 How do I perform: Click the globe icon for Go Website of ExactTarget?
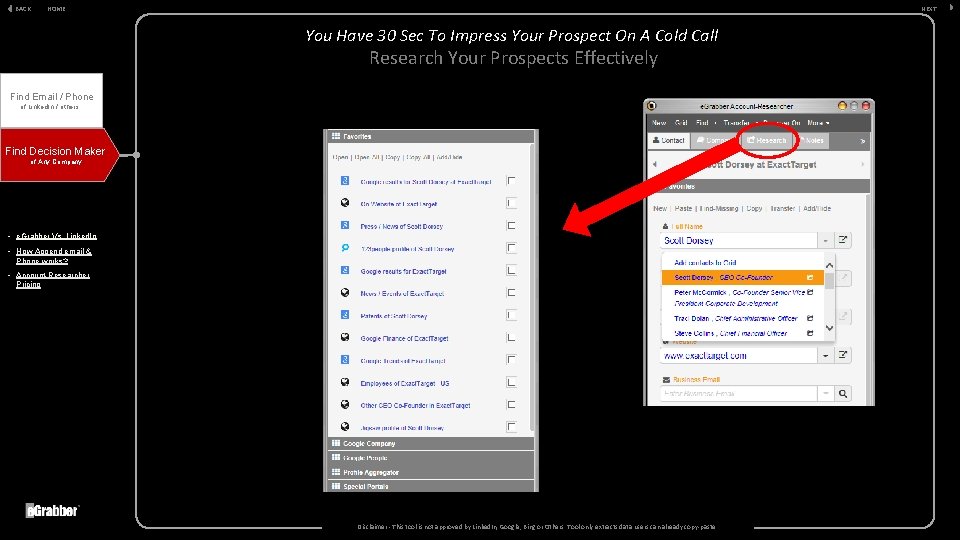345,203
